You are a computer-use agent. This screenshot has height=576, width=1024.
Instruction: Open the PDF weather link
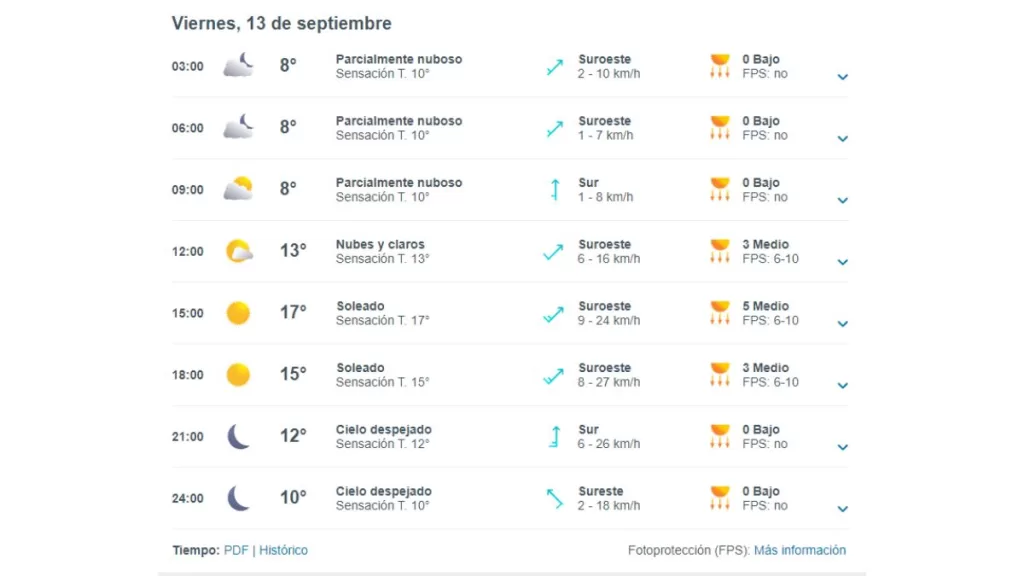coord(236,550)
